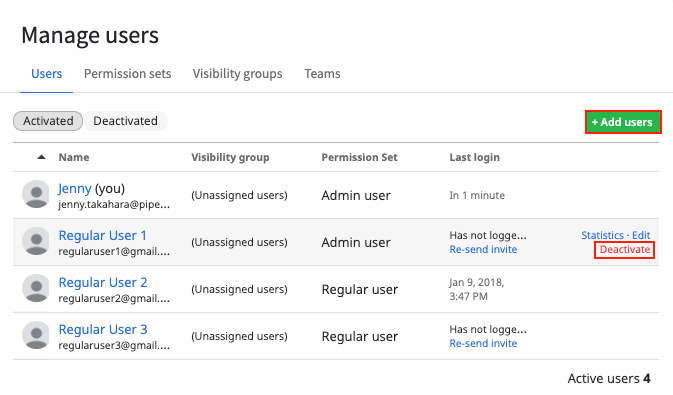The image size is (673, 395).
Task: Click the regularuser3@gmail email text
Action: coord(114,346)
